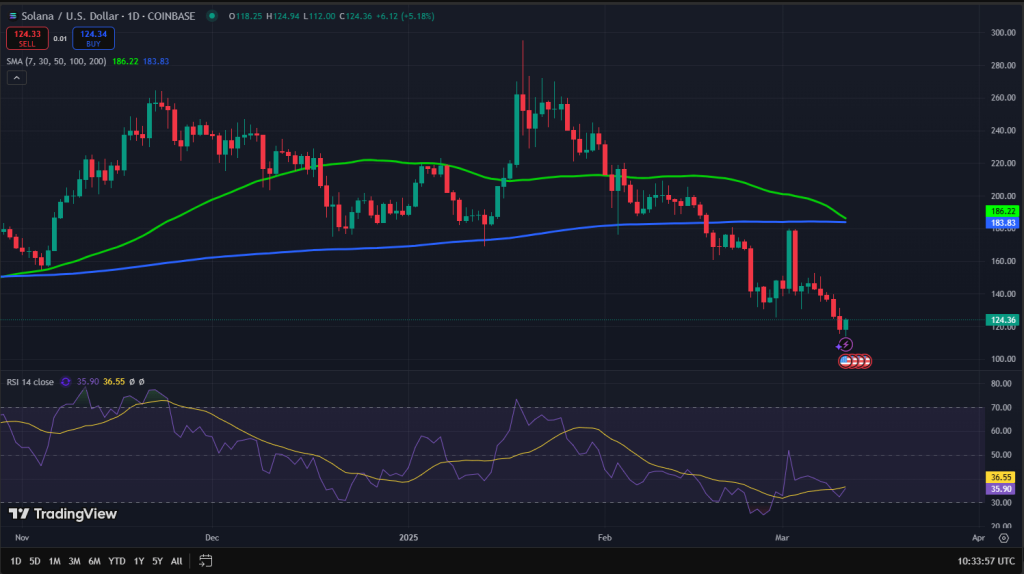Open the SMA indicator legend
This screenshot has width=1024, height=574.
[56, 61]
